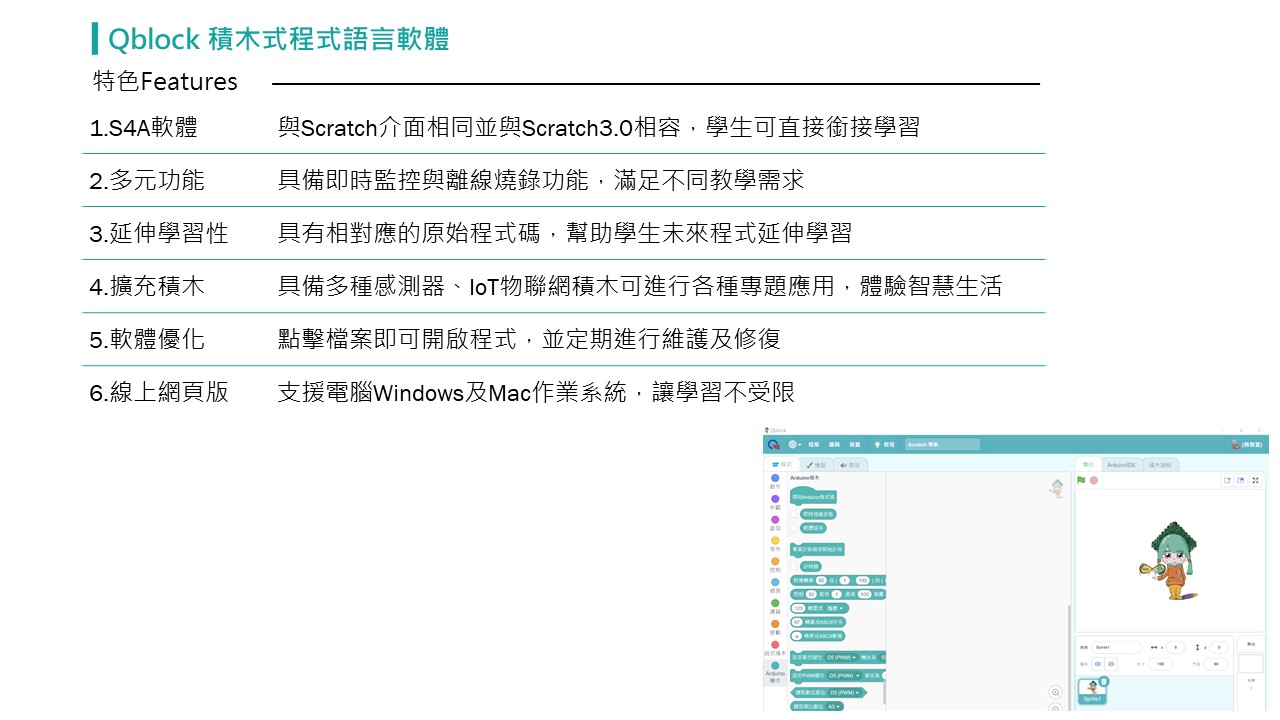The width and height of the screenshot is (1280, 720).
Task: Open the 編輯 menu
Action: tap(834, 444)
